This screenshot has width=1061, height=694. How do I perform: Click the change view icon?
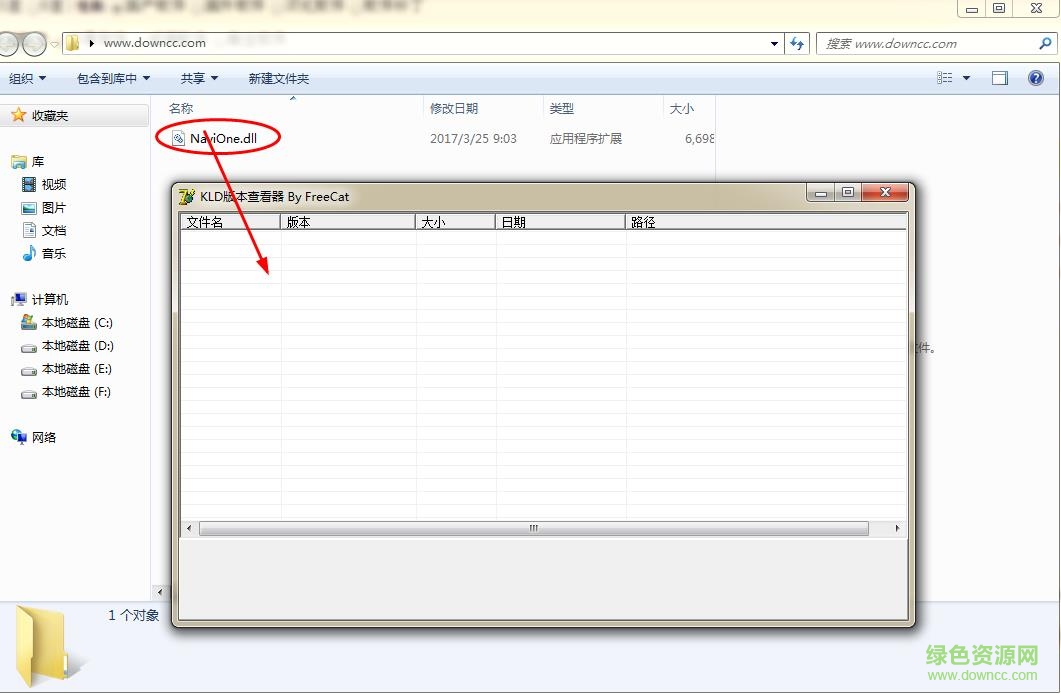pyautogui.click(x=945, y=78)
